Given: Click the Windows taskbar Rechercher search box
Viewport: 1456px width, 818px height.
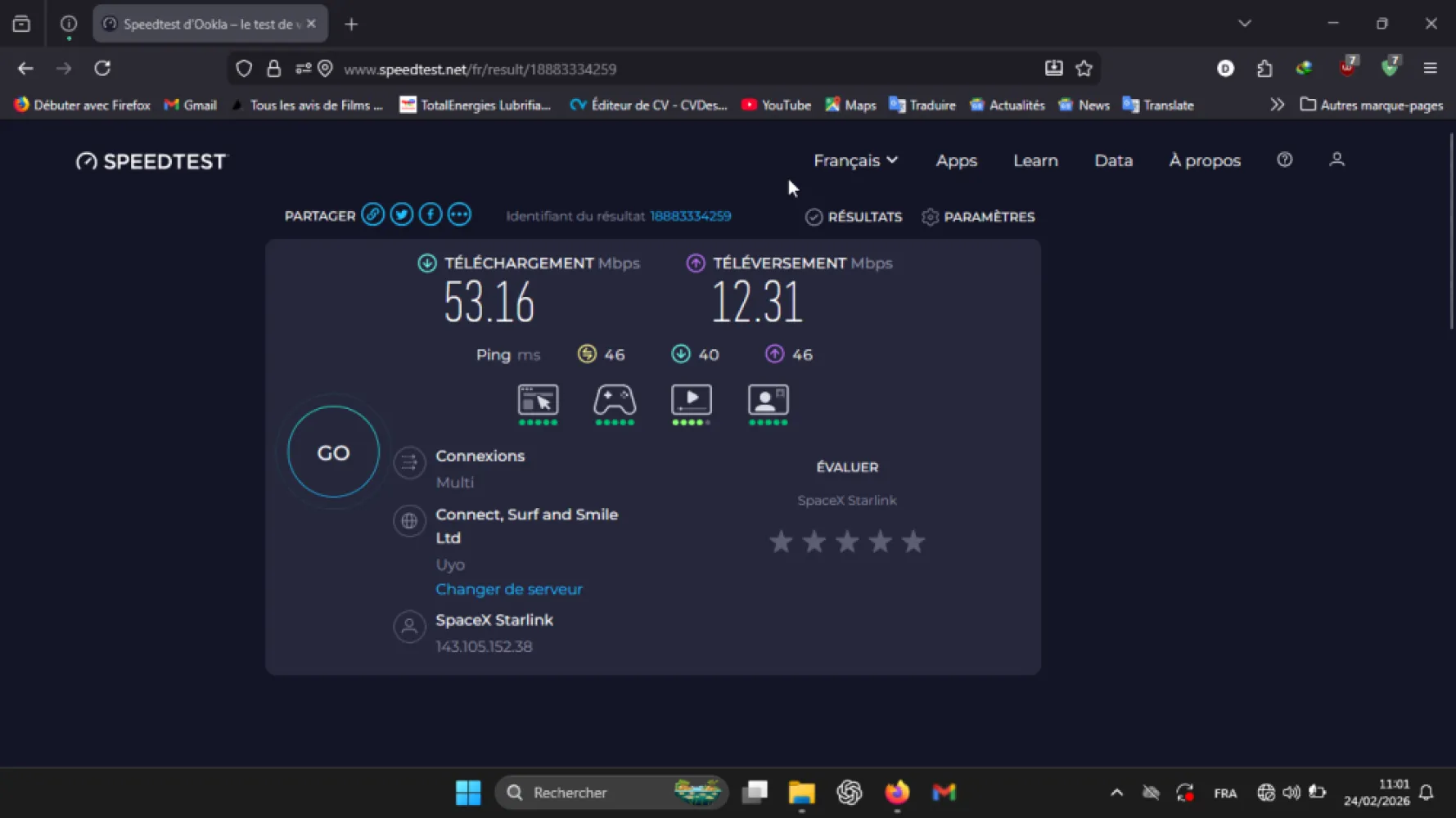Looking at the screenshot, I should coord(611,793).
